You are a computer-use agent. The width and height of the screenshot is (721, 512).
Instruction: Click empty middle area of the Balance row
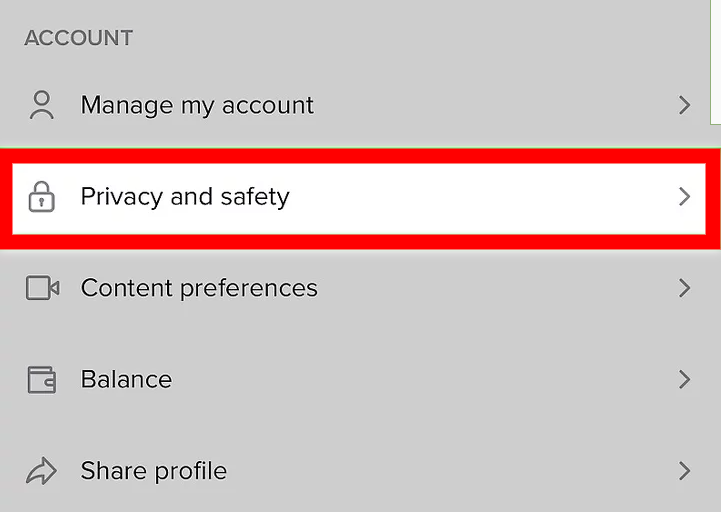pos(430,379)
